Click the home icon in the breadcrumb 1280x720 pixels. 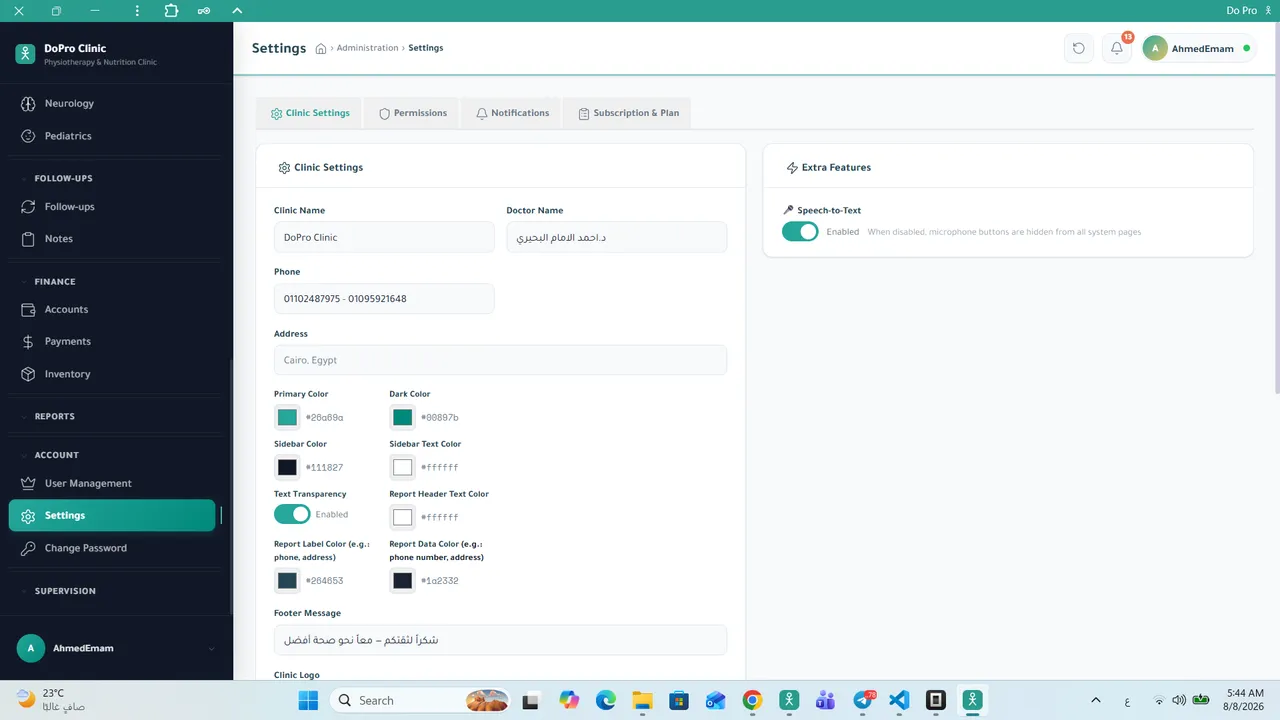point(321,48)
